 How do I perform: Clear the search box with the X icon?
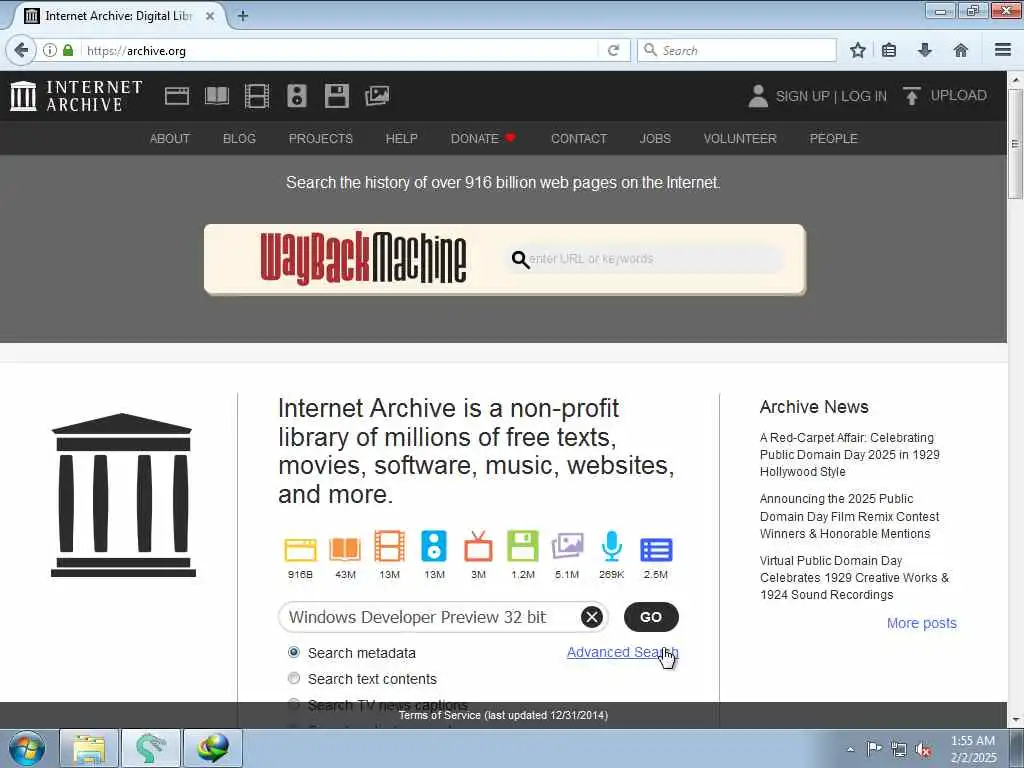(592, 616)
